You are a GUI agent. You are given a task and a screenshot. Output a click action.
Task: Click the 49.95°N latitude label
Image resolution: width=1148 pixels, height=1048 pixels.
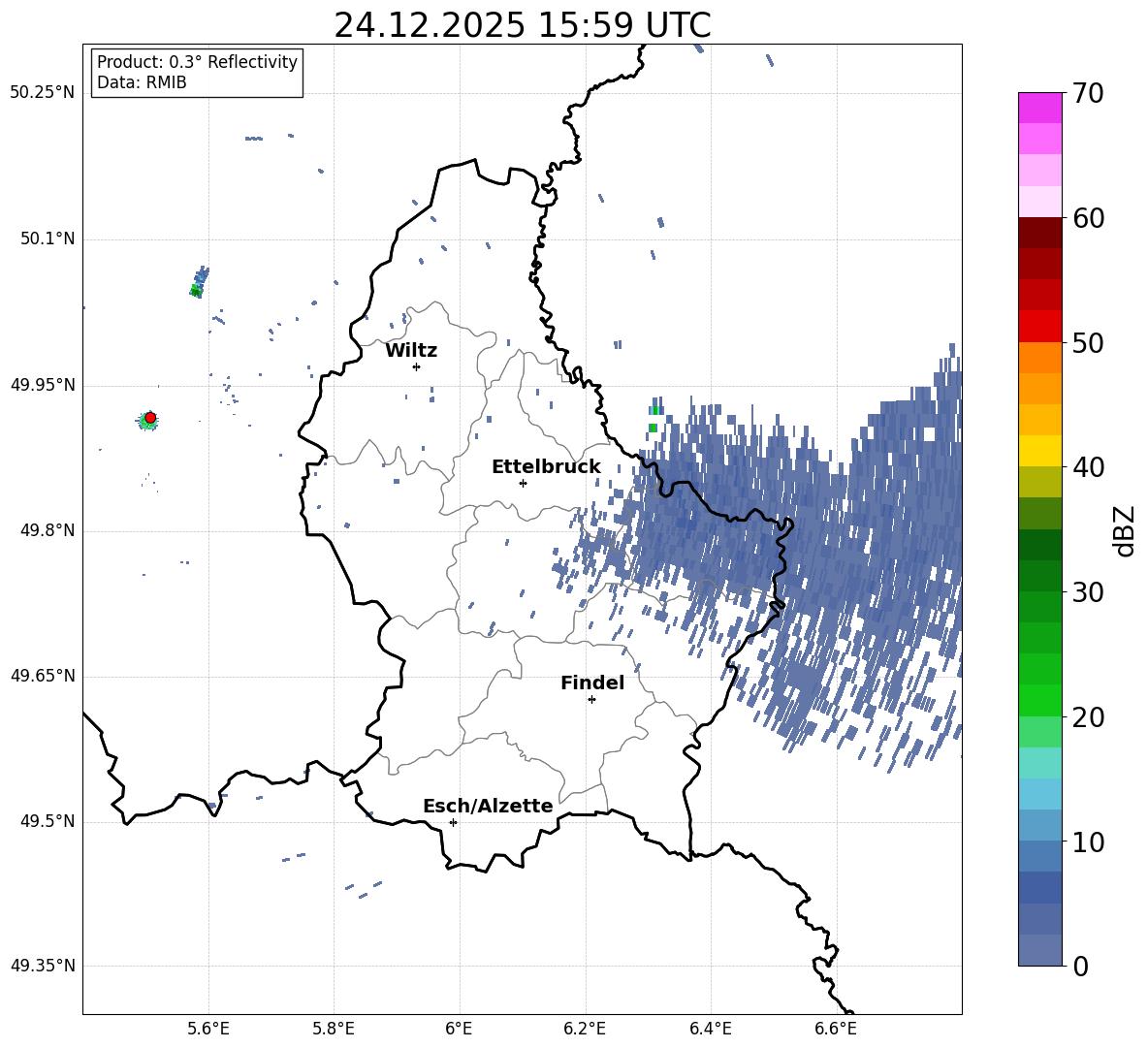click(43, 385)
